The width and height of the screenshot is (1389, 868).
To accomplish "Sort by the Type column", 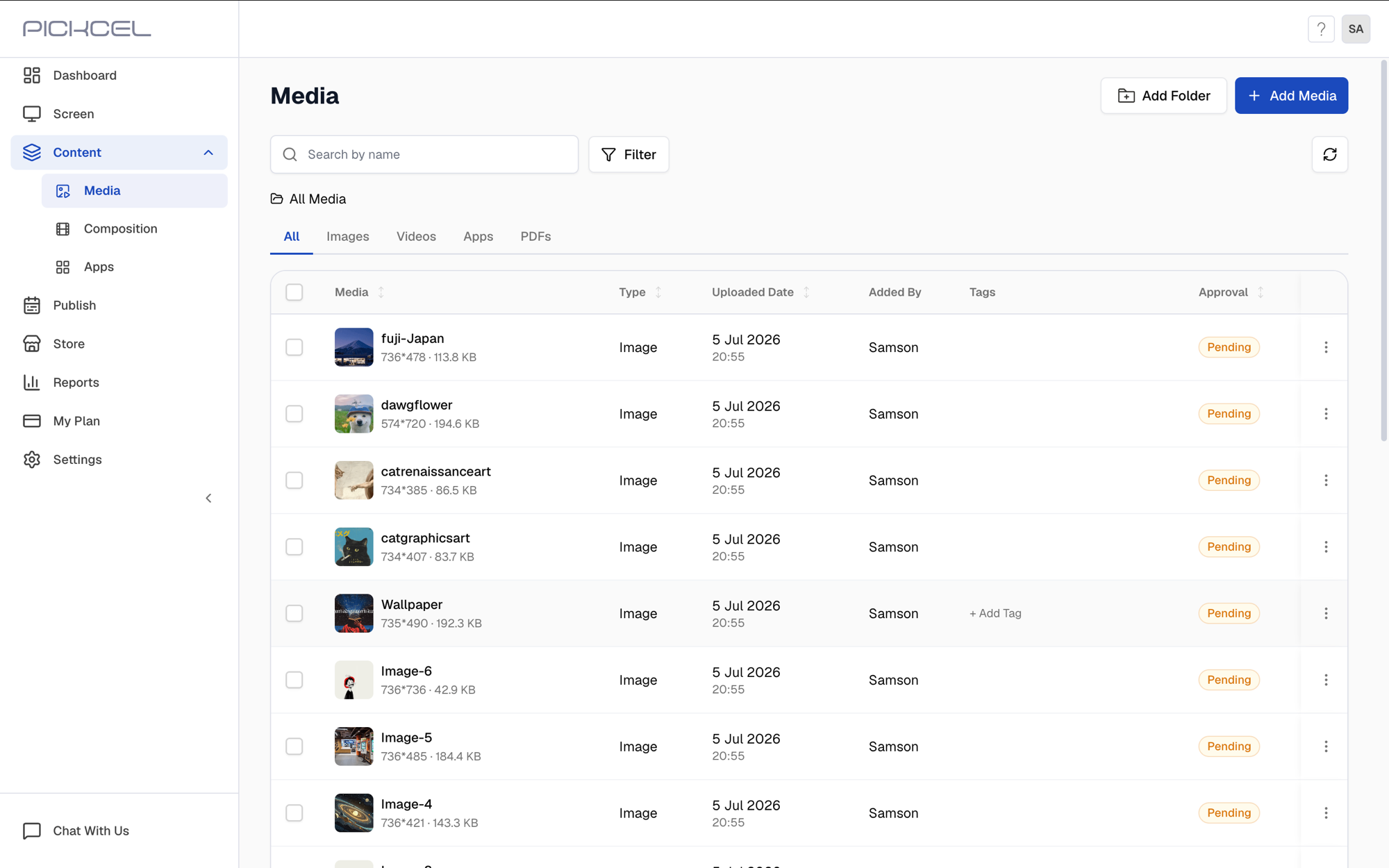I will coord(658,292).
